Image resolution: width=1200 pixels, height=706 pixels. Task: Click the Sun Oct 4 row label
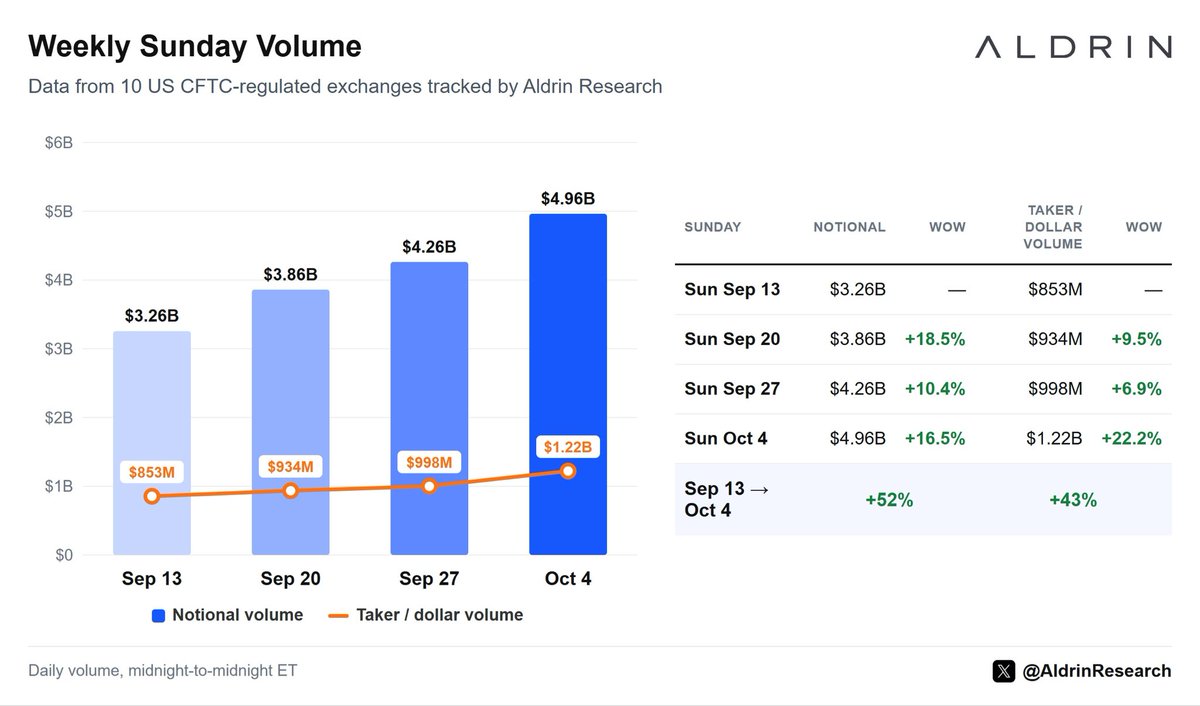point(726,438)
